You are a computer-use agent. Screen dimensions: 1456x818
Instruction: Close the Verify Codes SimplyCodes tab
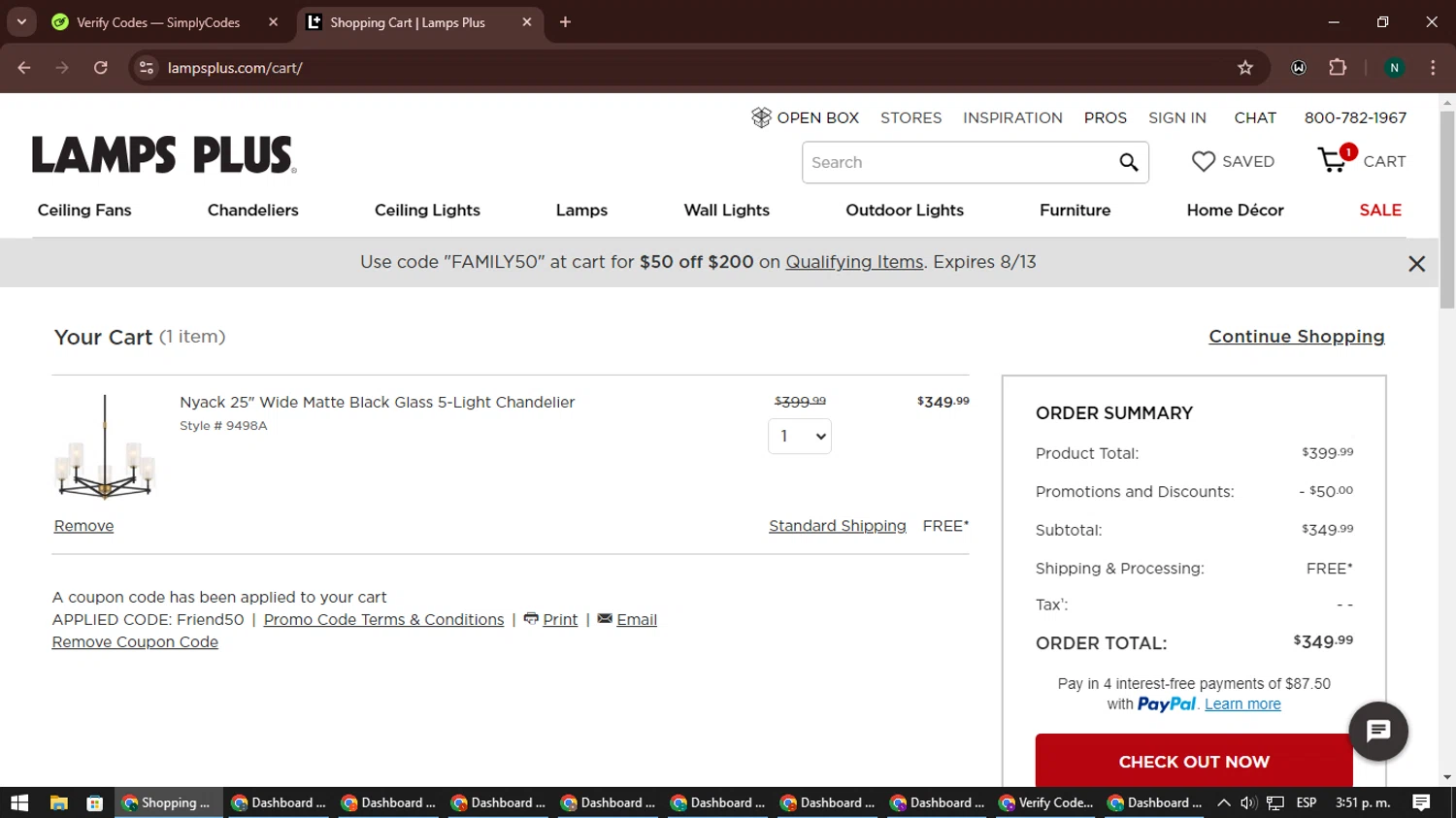[273, 22]
